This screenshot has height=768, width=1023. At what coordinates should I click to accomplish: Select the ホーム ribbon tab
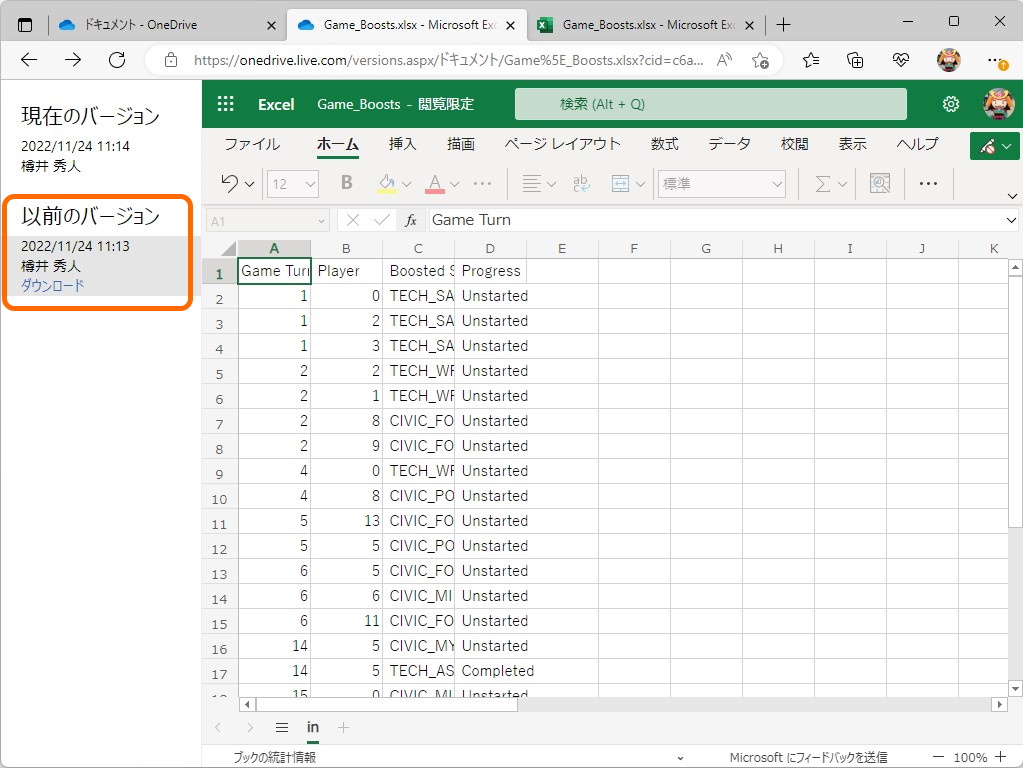click(x=337, y=144)
